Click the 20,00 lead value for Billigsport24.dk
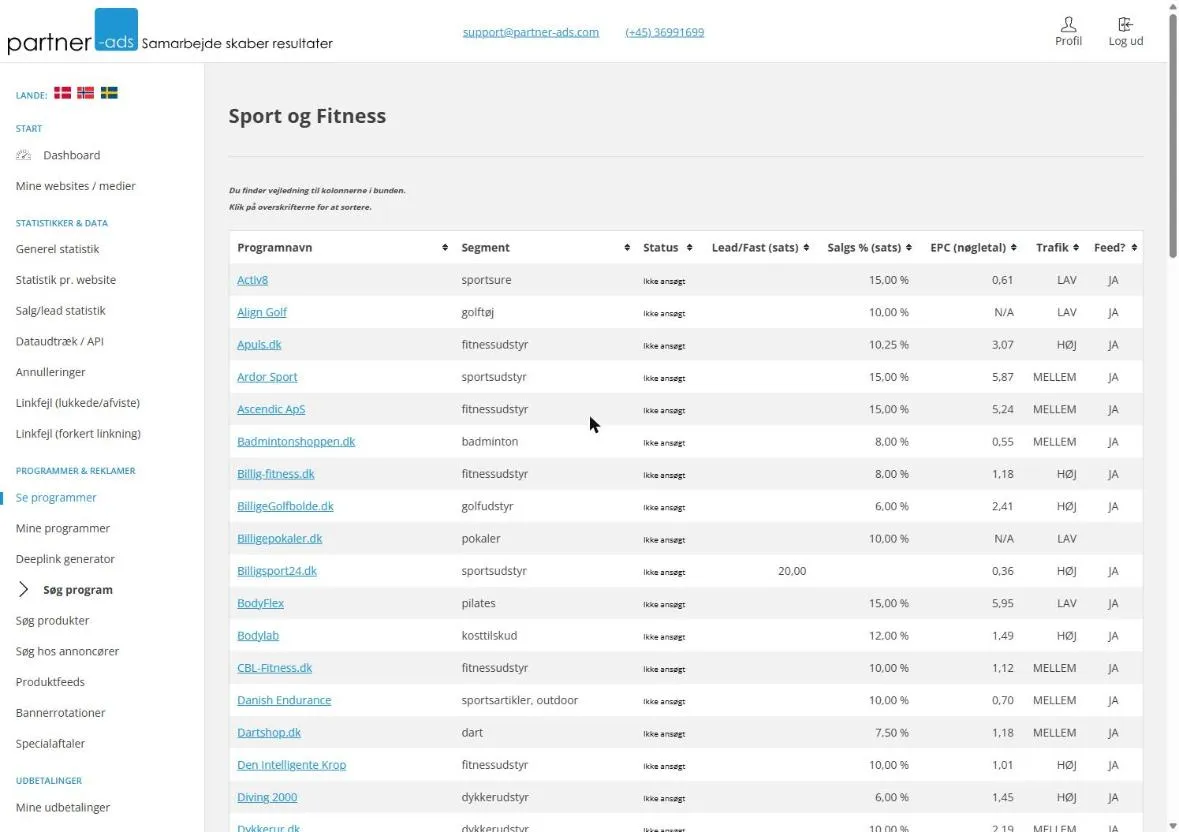 click(x=792, y=570)
